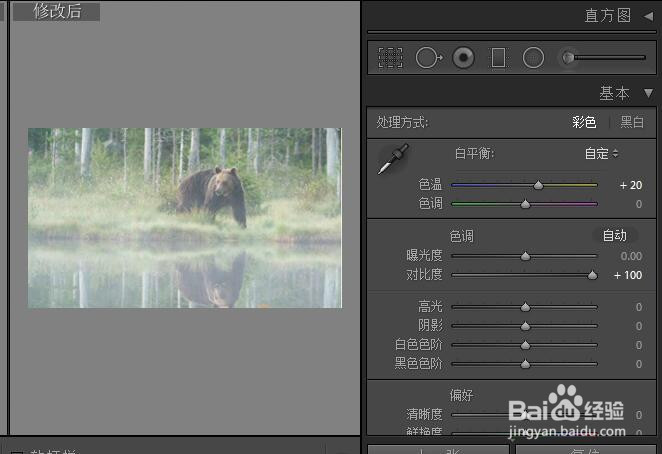Select the Radial Filter tool
The height and width of the screenshot is (454, 662).
click(x=533, y=57)
